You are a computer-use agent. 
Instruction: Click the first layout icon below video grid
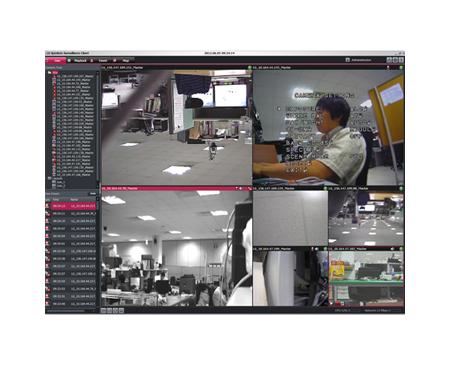104,310
